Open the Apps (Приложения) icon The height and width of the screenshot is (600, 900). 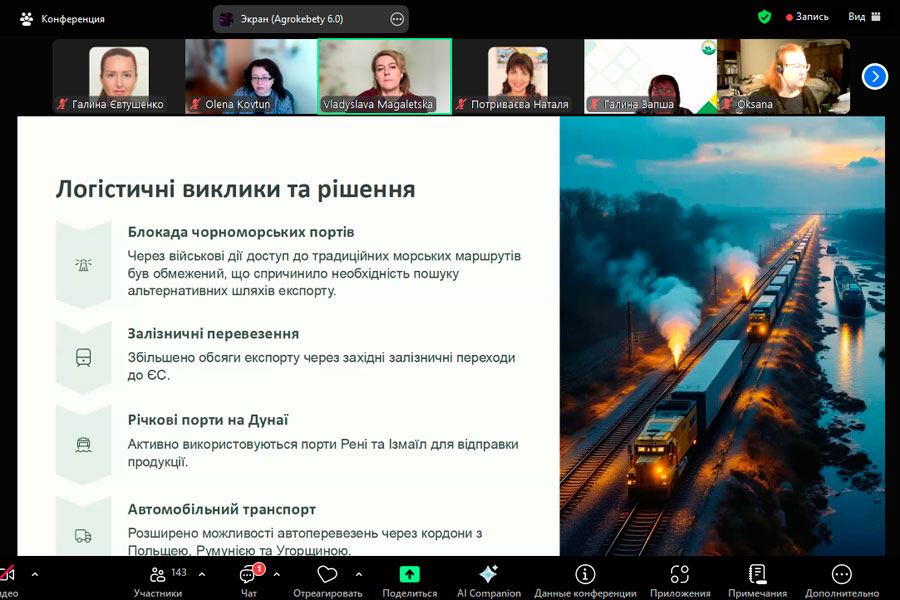(680, 575)
